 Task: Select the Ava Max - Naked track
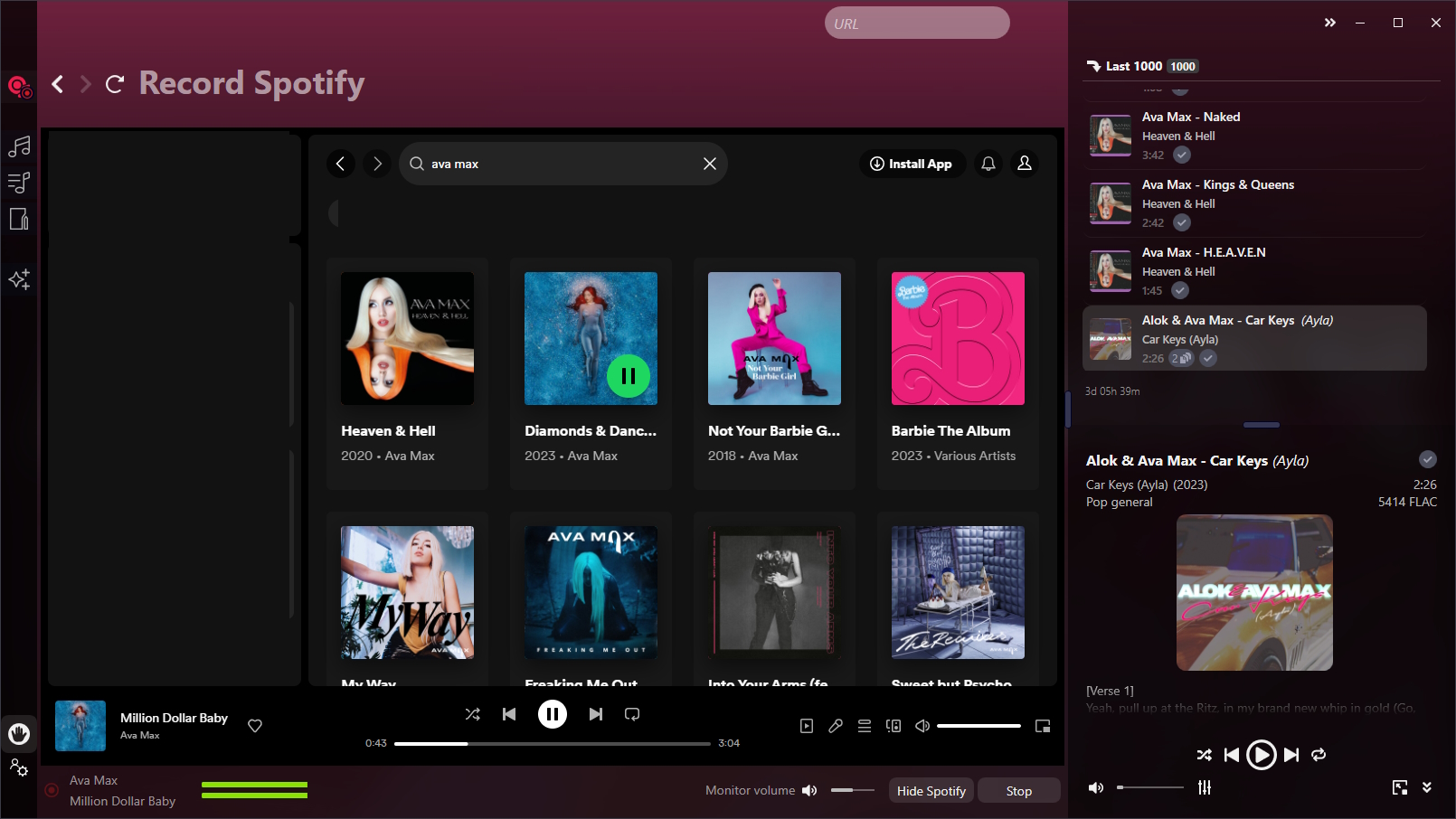(1254, 136)
